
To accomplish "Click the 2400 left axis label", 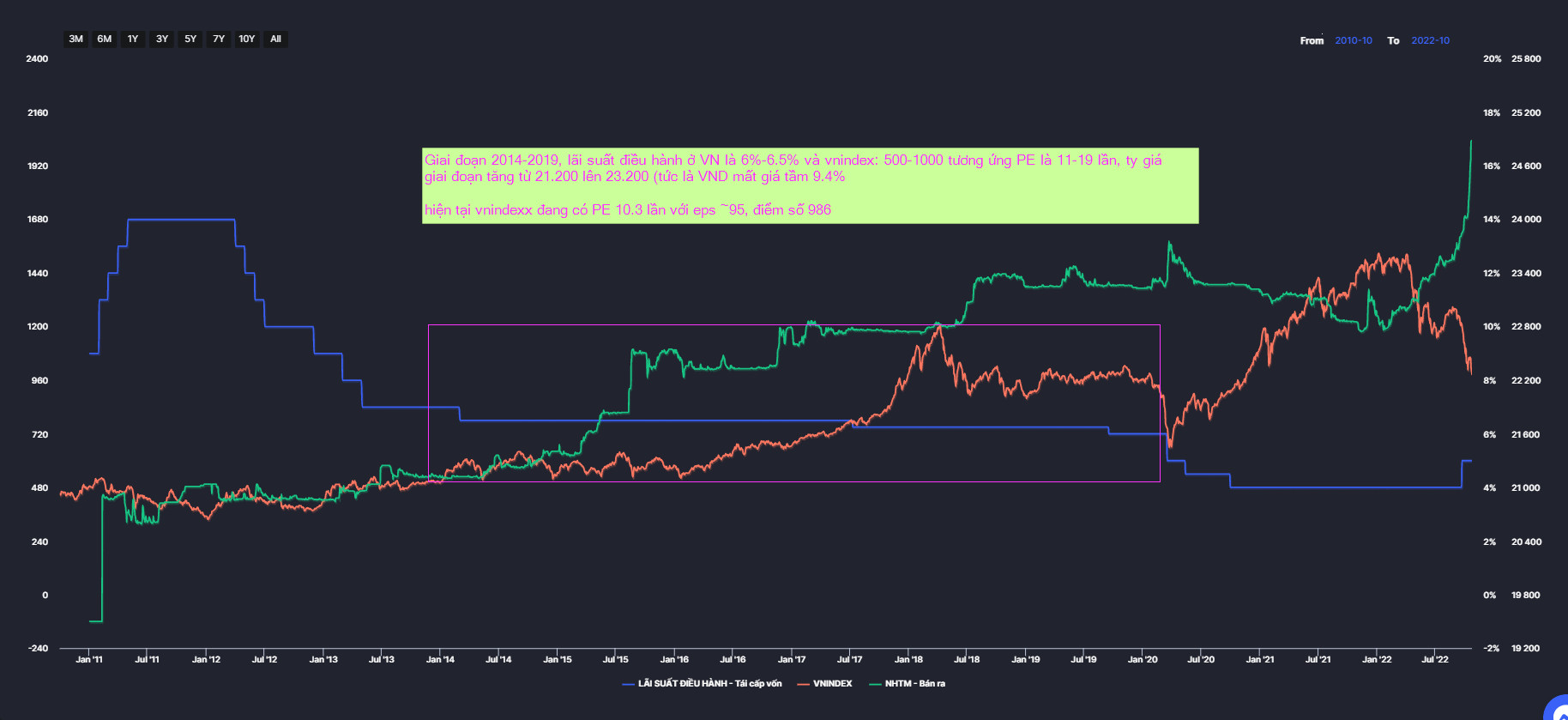I will click(38, 59).
